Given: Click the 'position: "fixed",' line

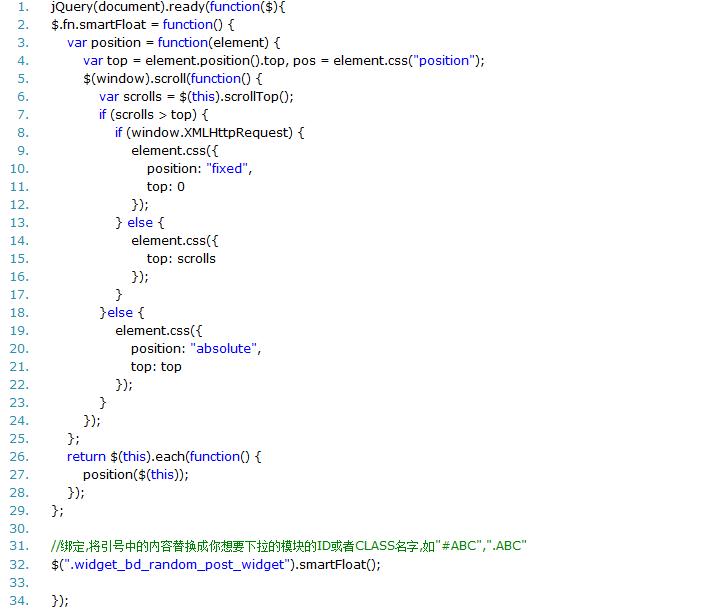Looking at the screenshot, I should 199,169.
